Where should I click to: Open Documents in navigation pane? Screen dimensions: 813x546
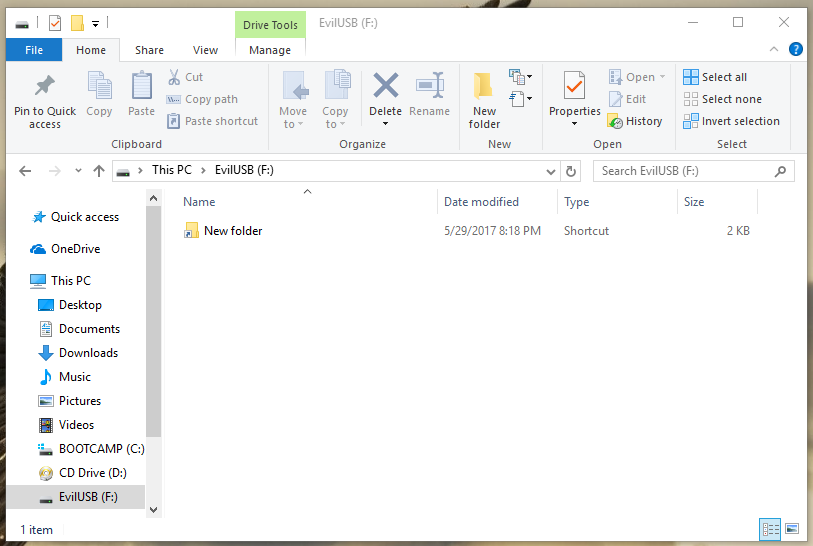pos(79,329)
